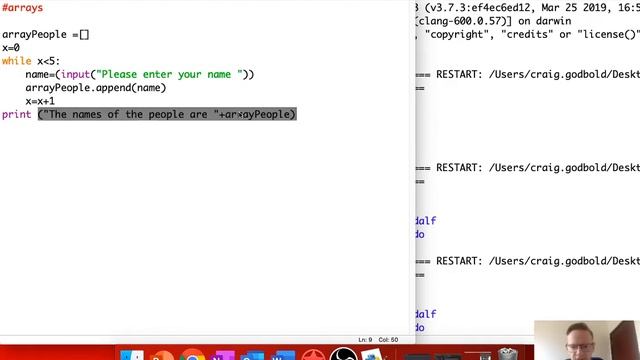Click the 'x=x+1' line

[x=40, y=101]
